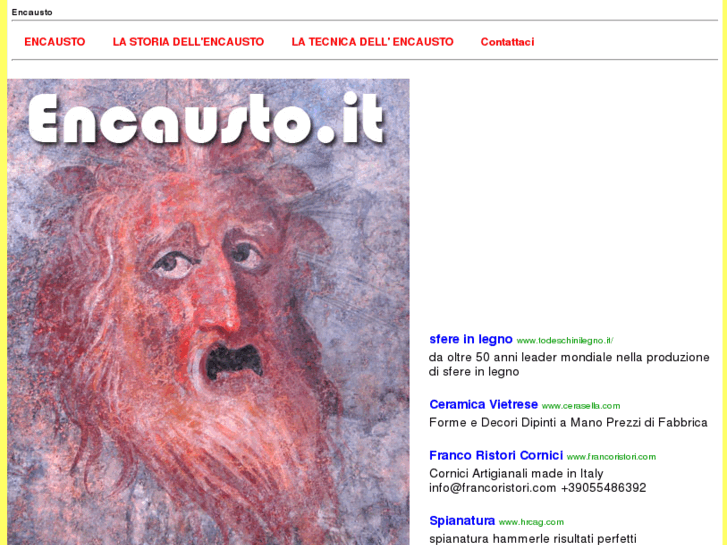The image size is (727, 545).
Task: Click 'Cornici Artigianali made in Italy' text
Action: click(516, 474)
